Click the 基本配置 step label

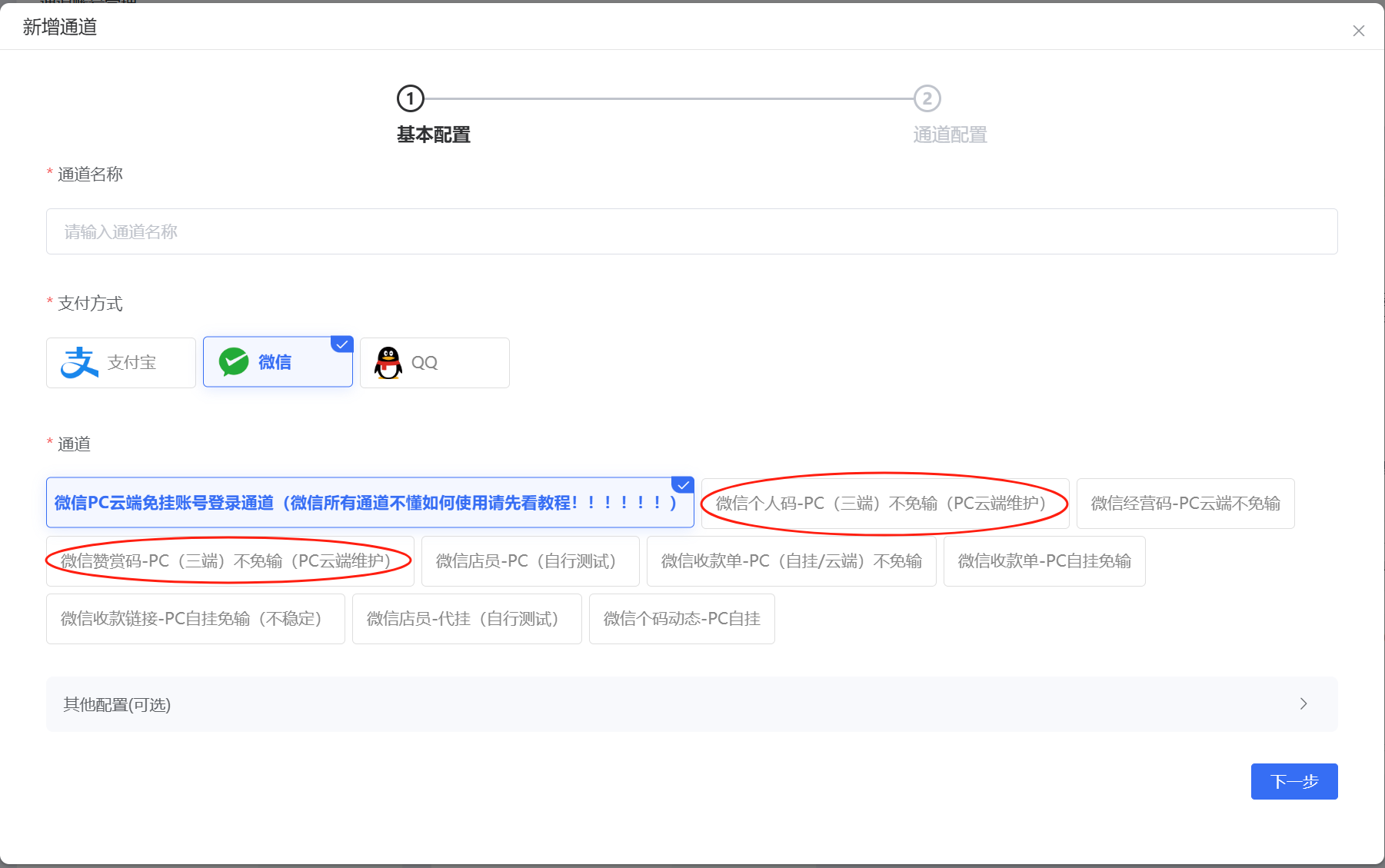coord(434,135)
